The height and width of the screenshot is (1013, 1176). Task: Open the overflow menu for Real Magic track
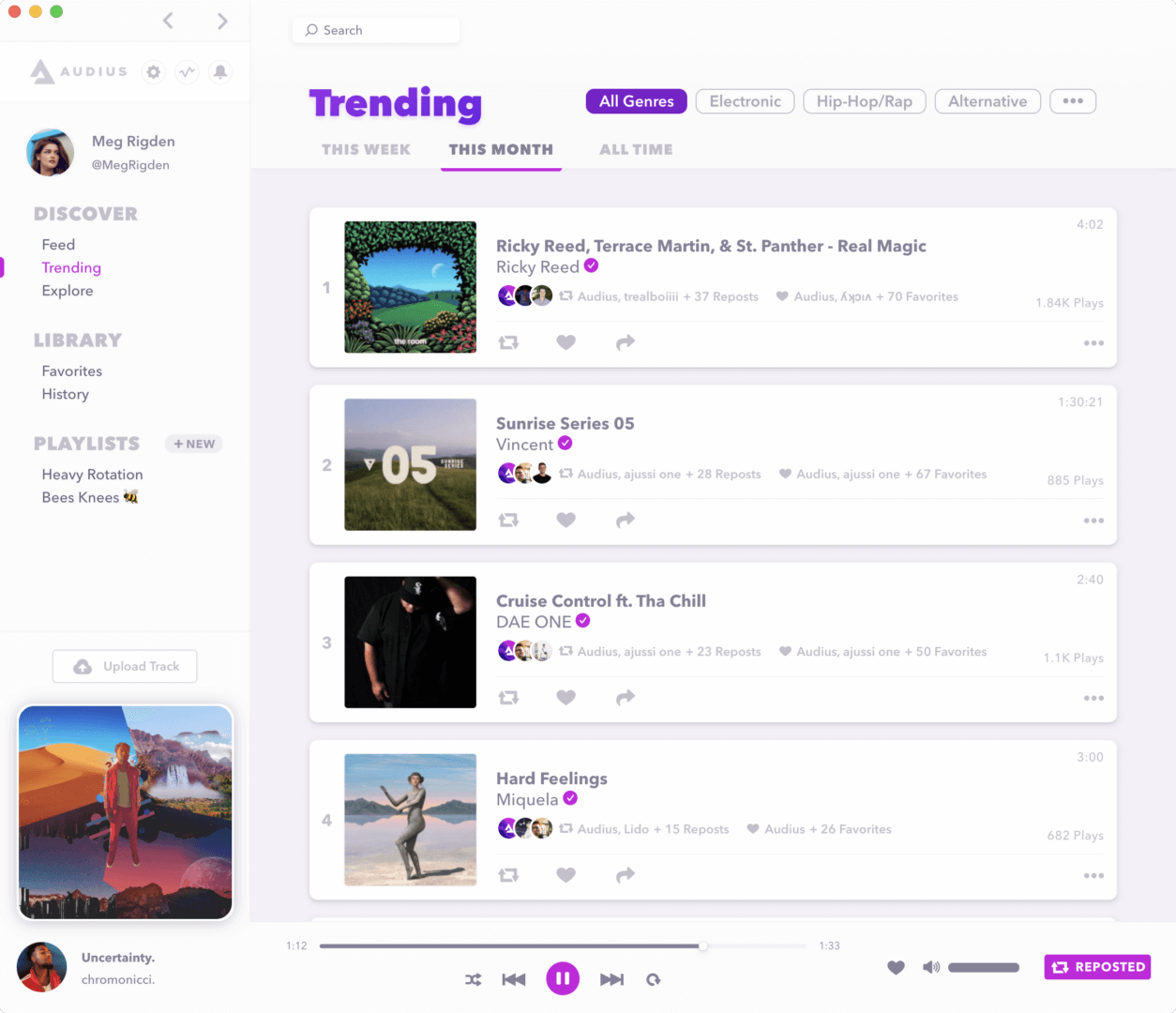[1093, 343]
